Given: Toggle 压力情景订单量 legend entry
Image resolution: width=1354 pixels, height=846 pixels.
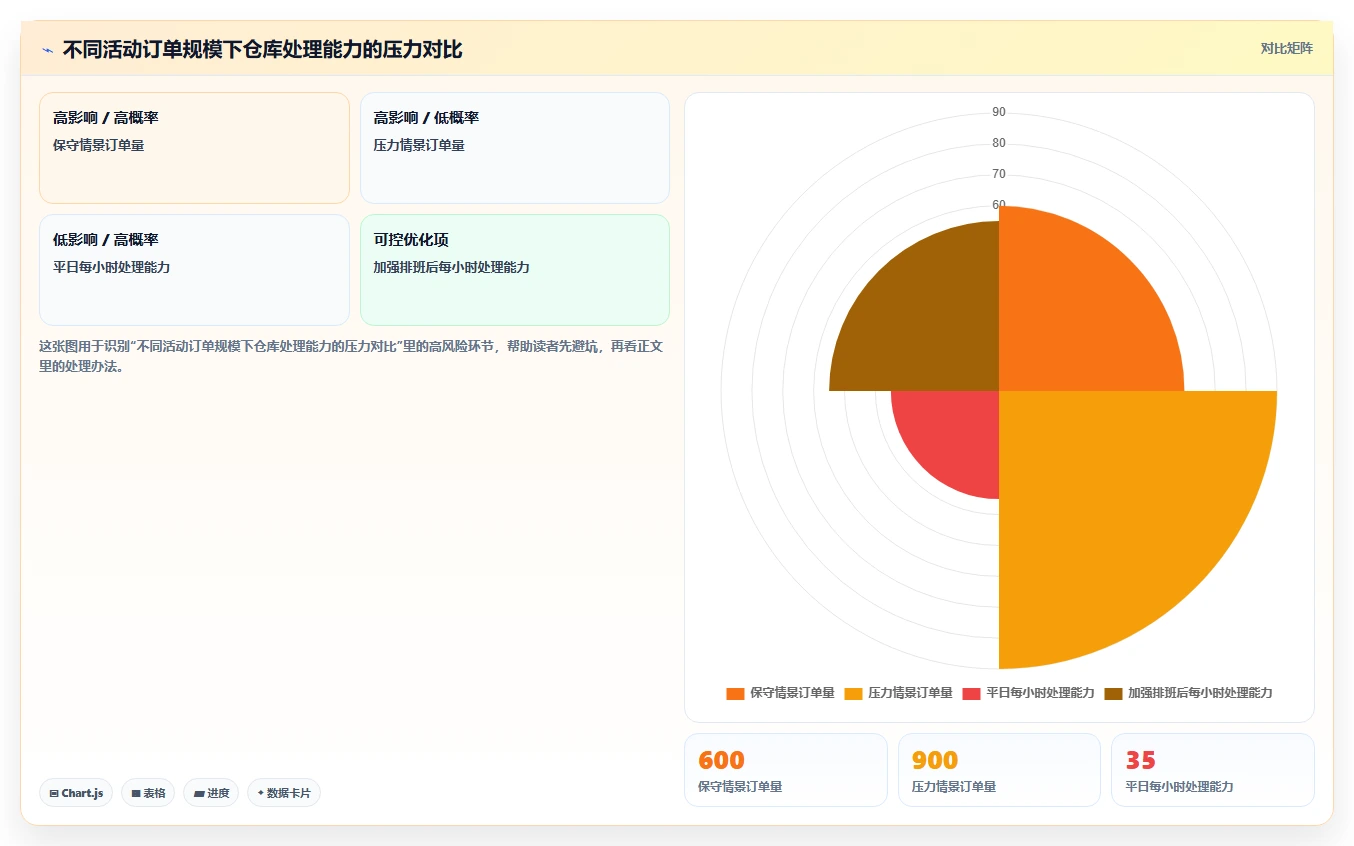Looking at the screenshot, I should coord(898,693).
